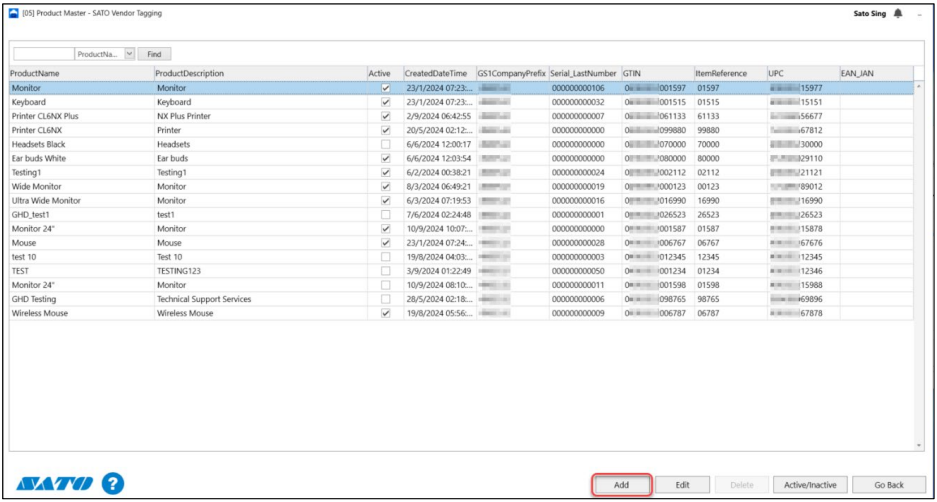Click the blue help question mark icon
Viewport: 937px width, 502px height.
point(113,485)
